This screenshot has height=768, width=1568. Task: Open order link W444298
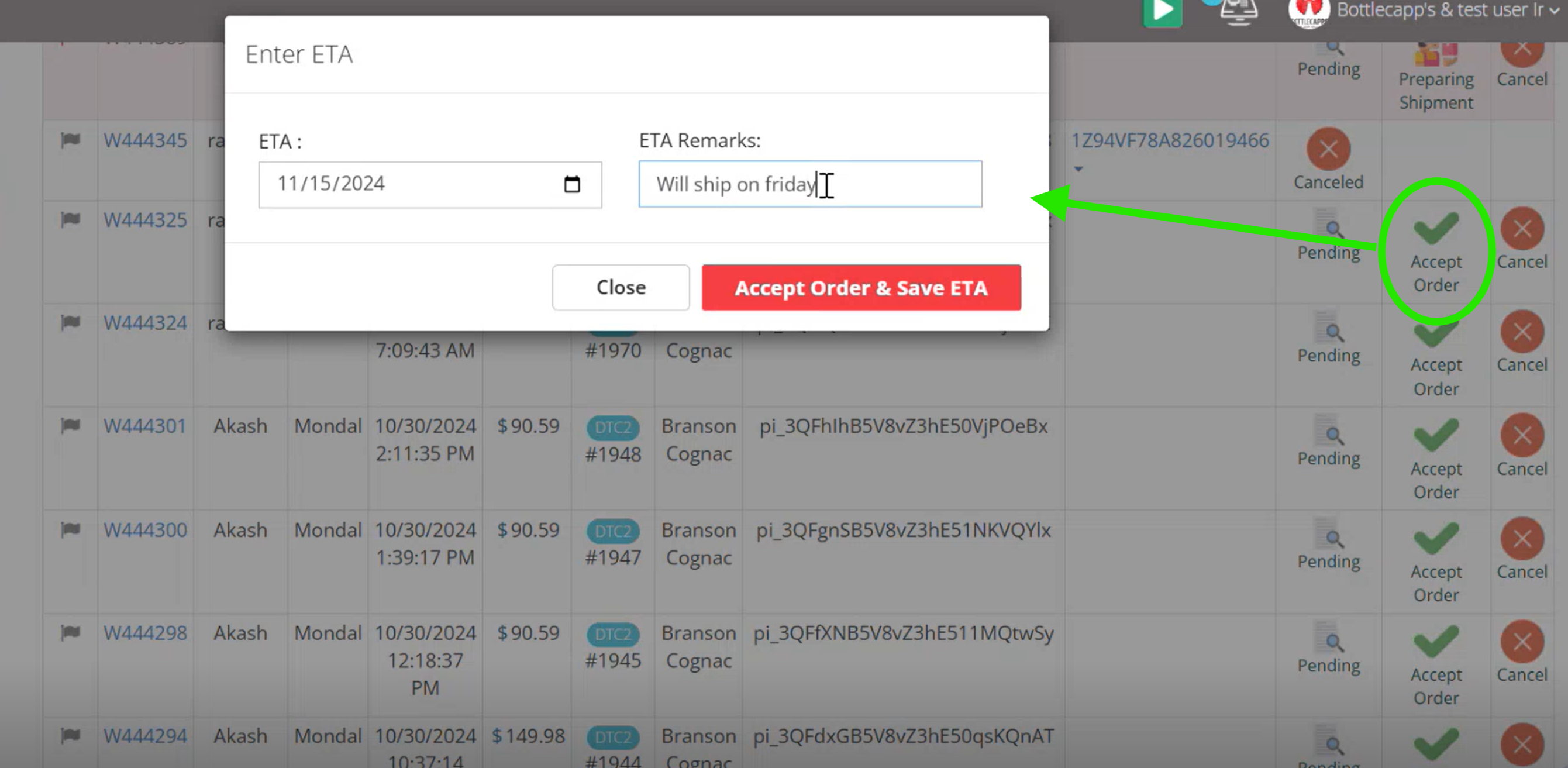pyautogui.click(x=145, y=633)
